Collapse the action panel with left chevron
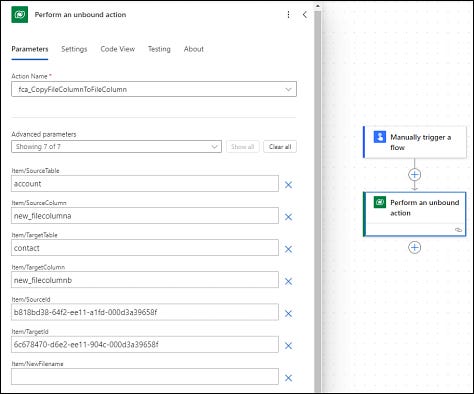Image resolution: width=474 pixels, height=394 pixels. point(305,15)
